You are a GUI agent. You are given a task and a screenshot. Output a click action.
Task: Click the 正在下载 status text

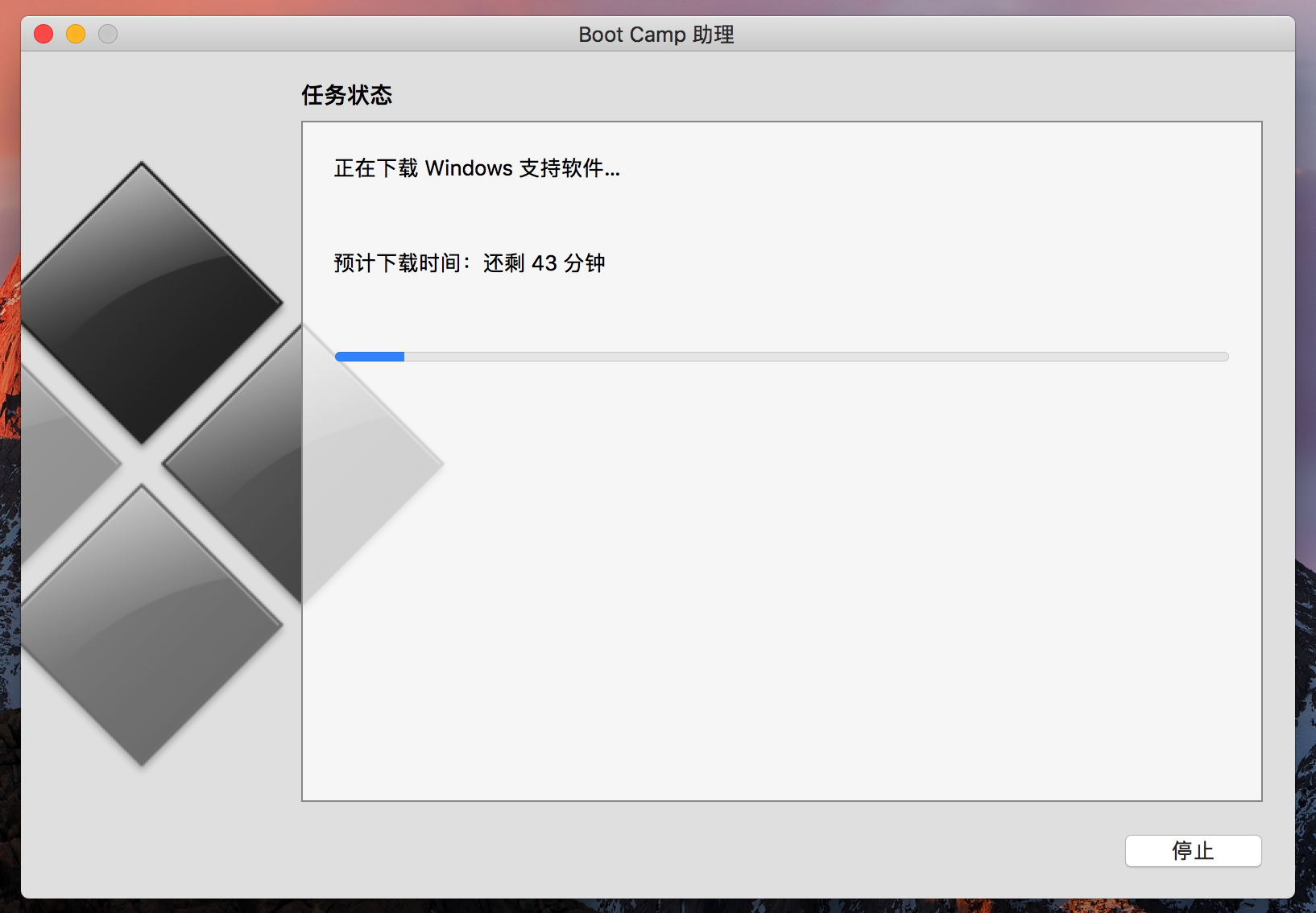click(375, 168)
